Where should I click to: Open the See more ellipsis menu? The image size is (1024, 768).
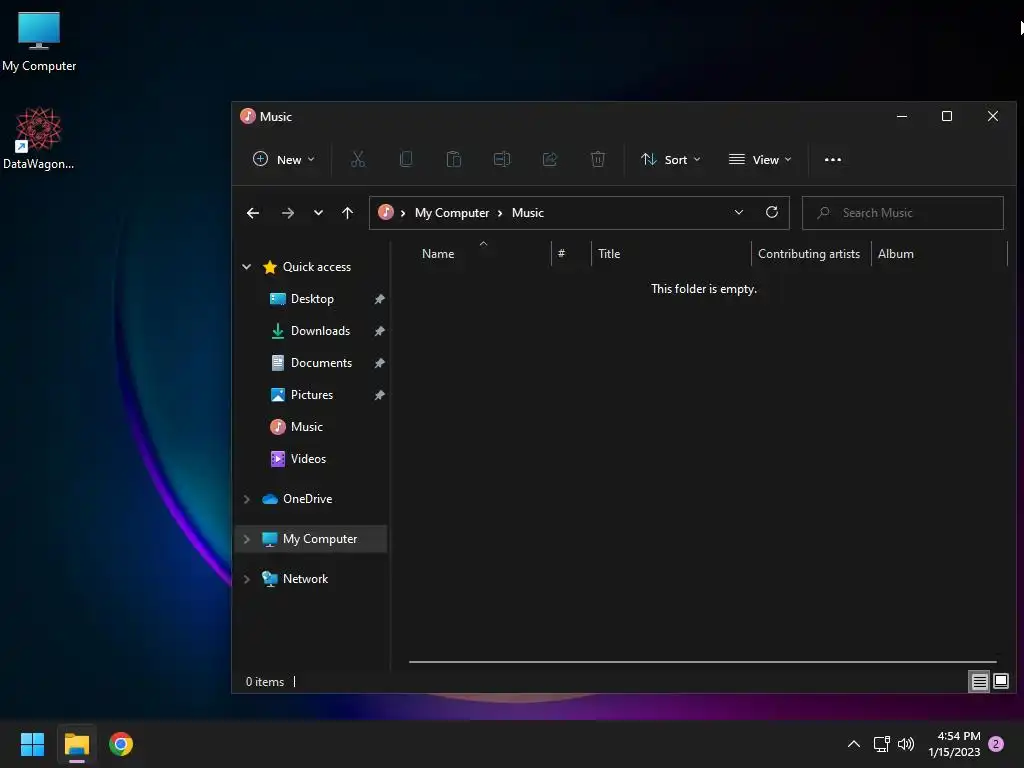pyautogui.click(x=833, y=159)
